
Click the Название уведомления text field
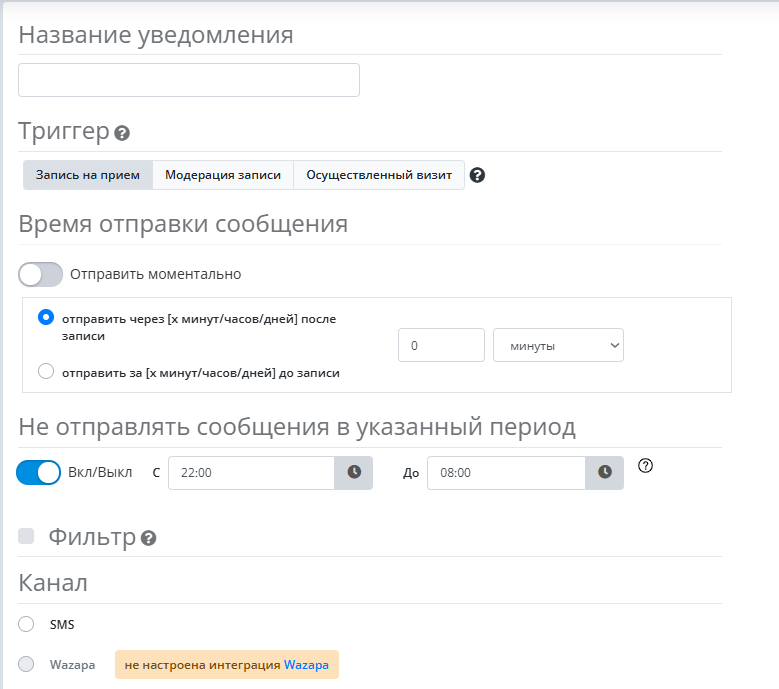[189, 80]
